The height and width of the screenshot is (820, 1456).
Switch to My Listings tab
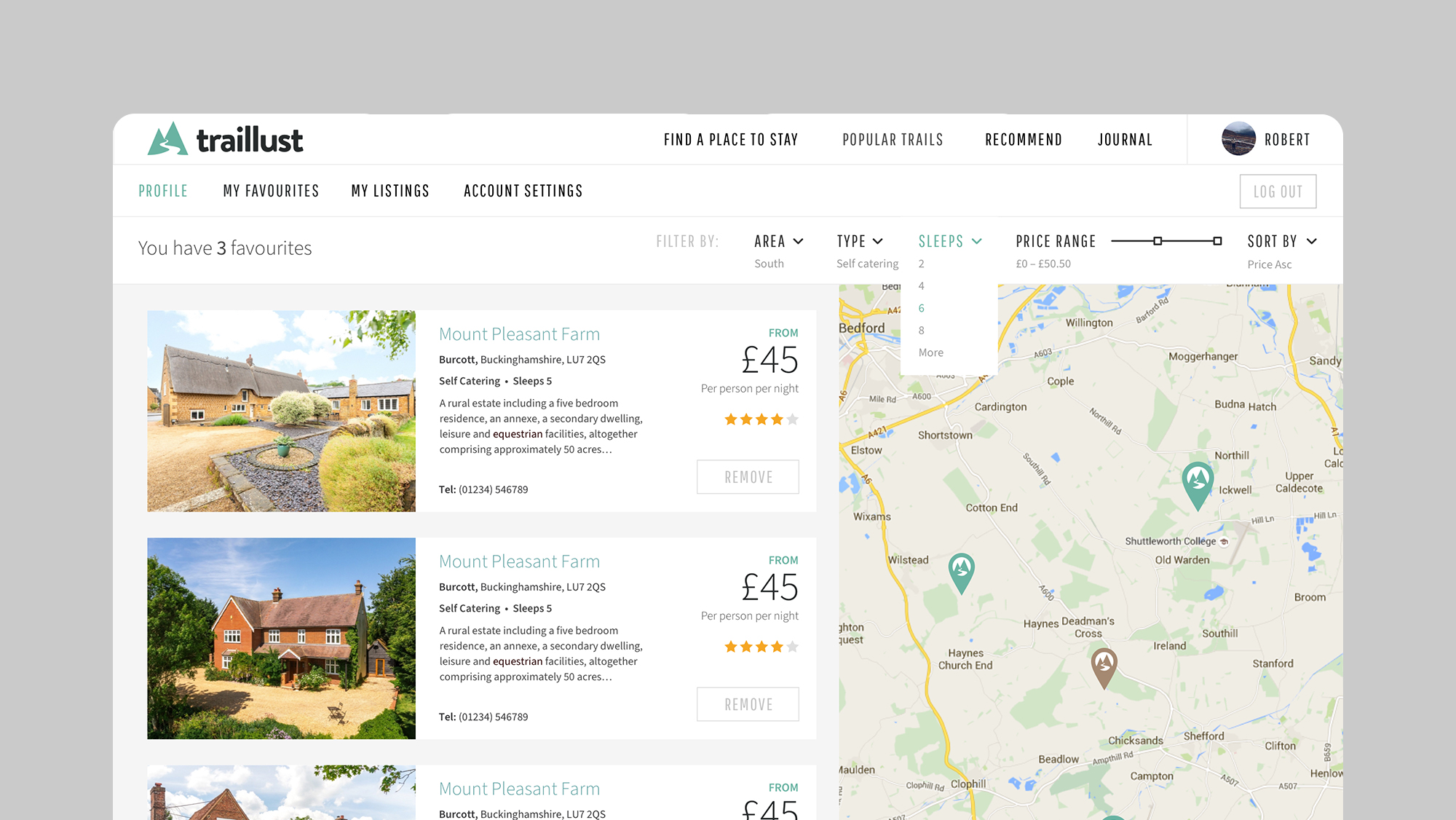[x=390, y=191]
